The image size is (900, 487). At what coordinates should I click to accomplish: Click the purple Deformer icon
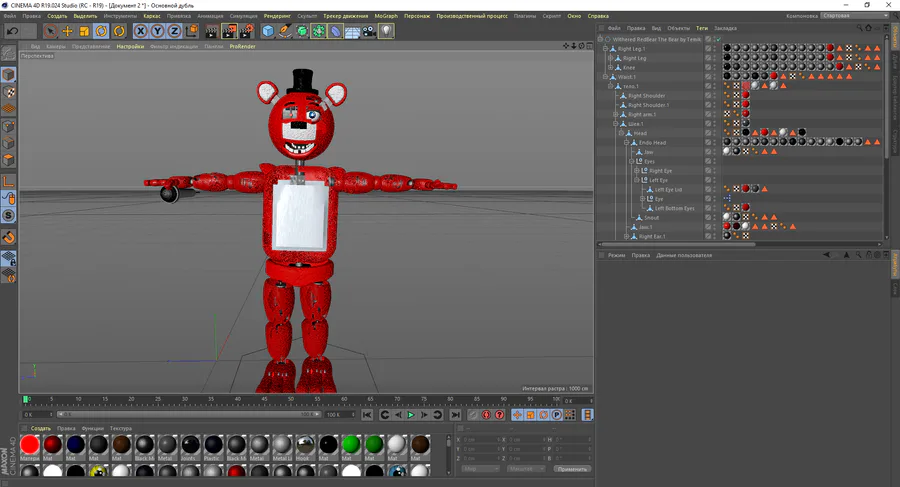(x=335, y=31)
